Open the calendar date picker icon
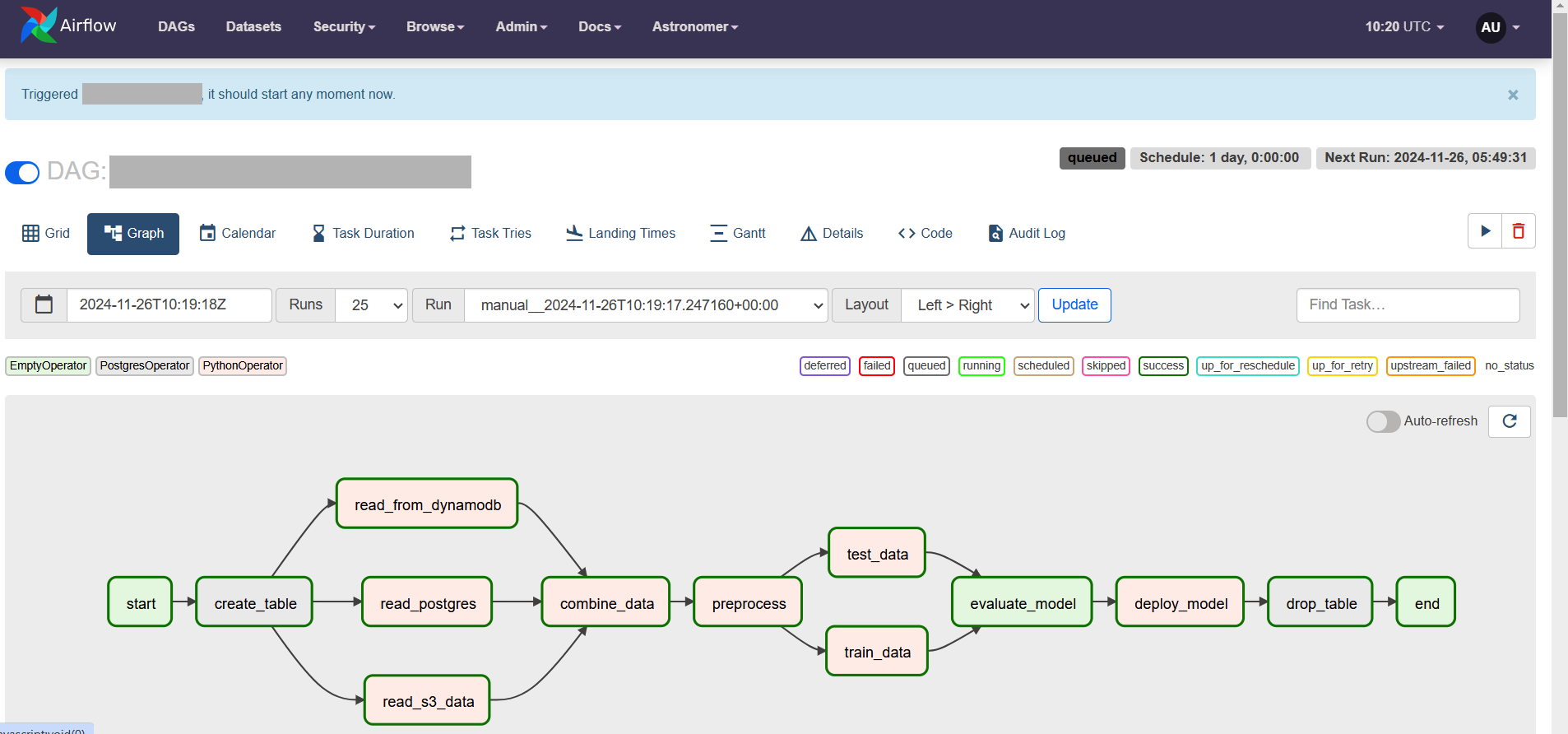Viewport: 1568px width, 734px height. pyautogui.click(x=44, y=305)
